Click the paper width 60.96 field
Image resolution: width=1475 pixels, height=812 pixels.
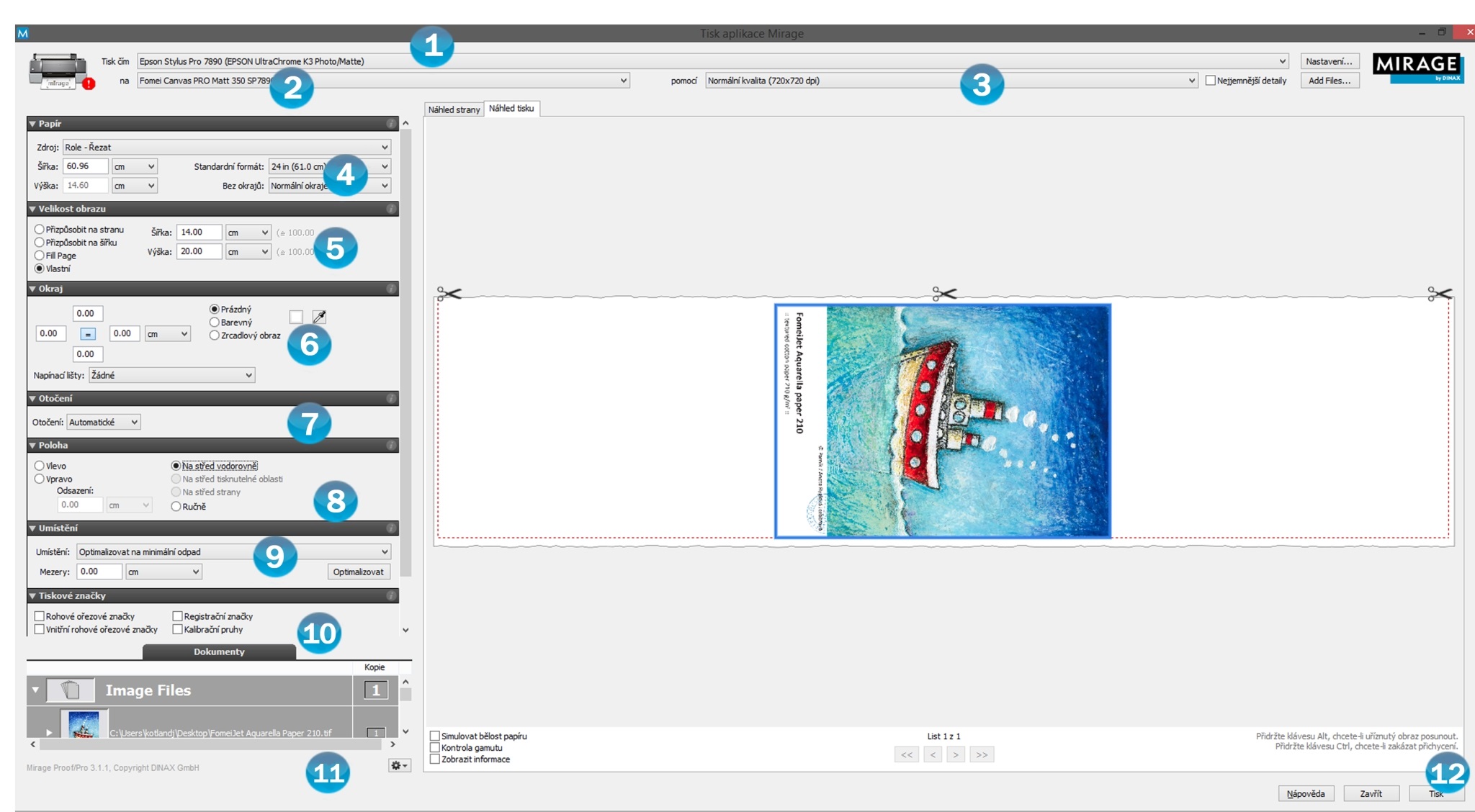[x=86, y=166]
